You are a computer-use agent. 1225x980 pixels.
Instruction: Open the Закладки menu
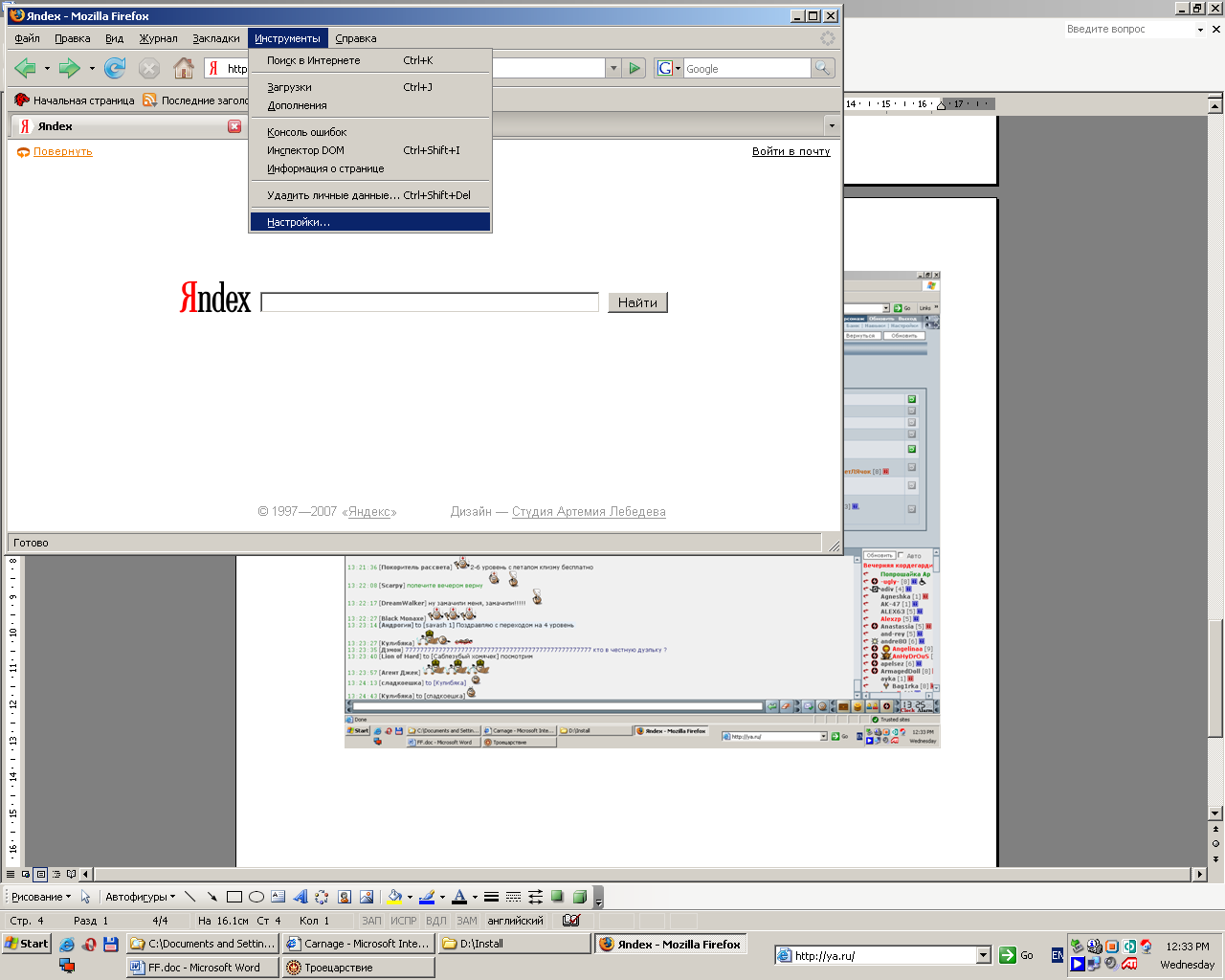click(216, 38)
